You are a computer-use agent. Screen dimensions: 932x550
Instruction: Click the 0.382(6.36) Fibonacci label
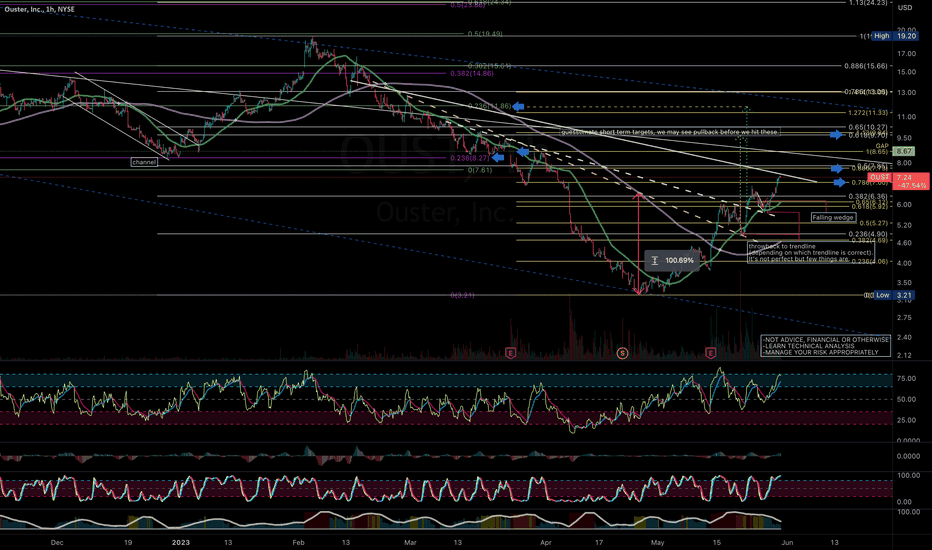pyautogui.click(x=868, y=197)
